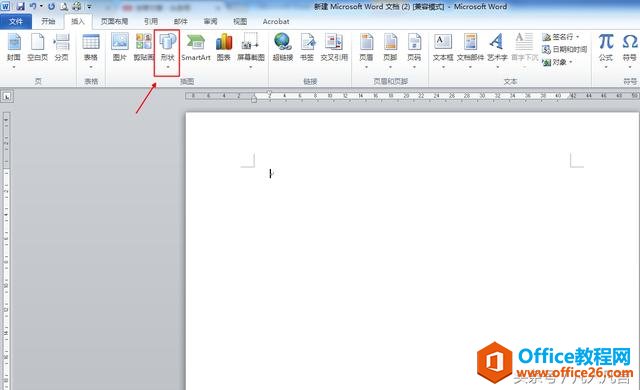Image resolution: width=640 pixels, height=390 pixels.
Task: Insert a SmartArt graphic
Action: point(196,48)
